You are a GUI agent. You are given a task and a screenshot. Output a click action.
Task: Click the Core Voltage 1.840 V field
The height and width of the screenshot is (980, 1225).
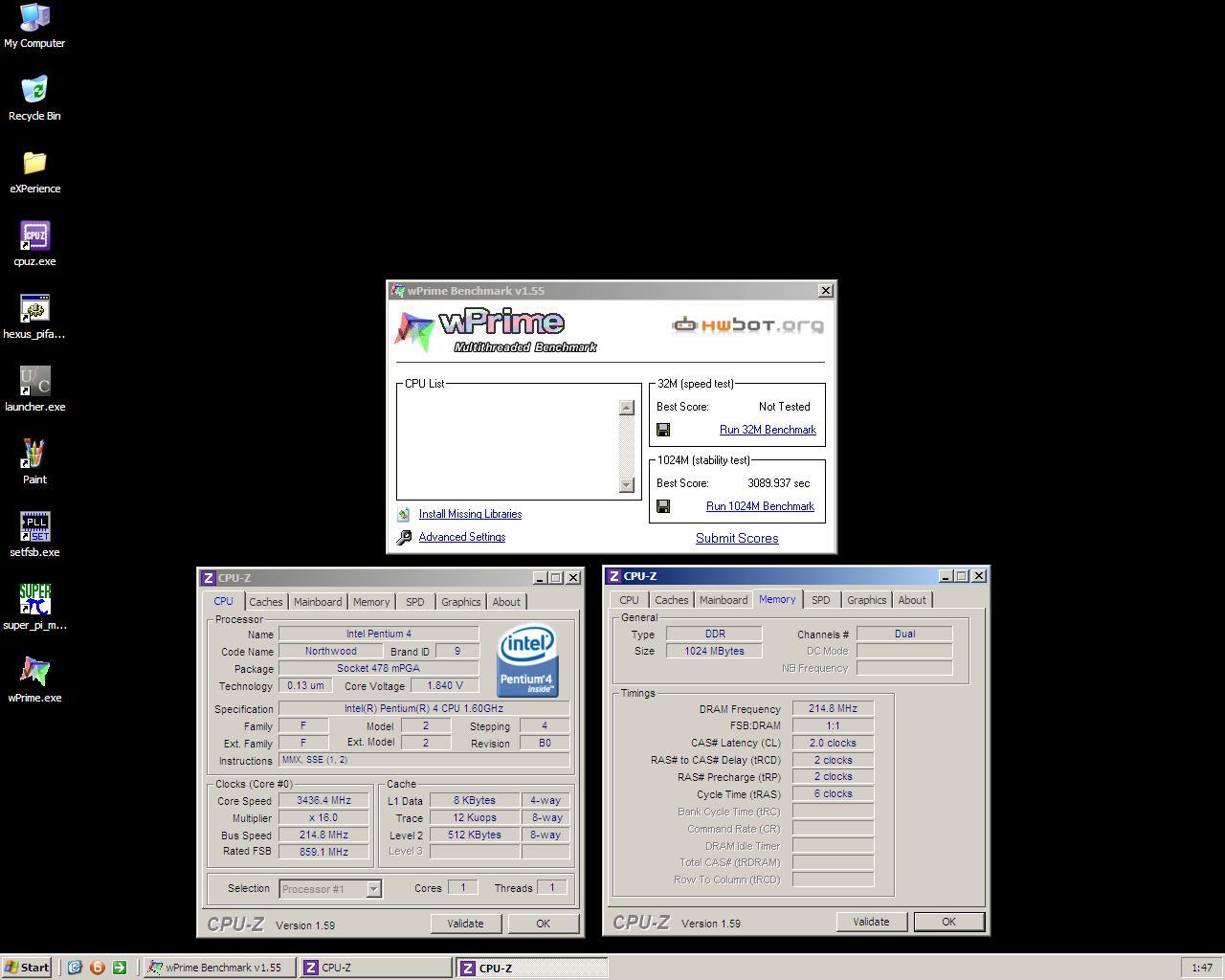point(444,685)
